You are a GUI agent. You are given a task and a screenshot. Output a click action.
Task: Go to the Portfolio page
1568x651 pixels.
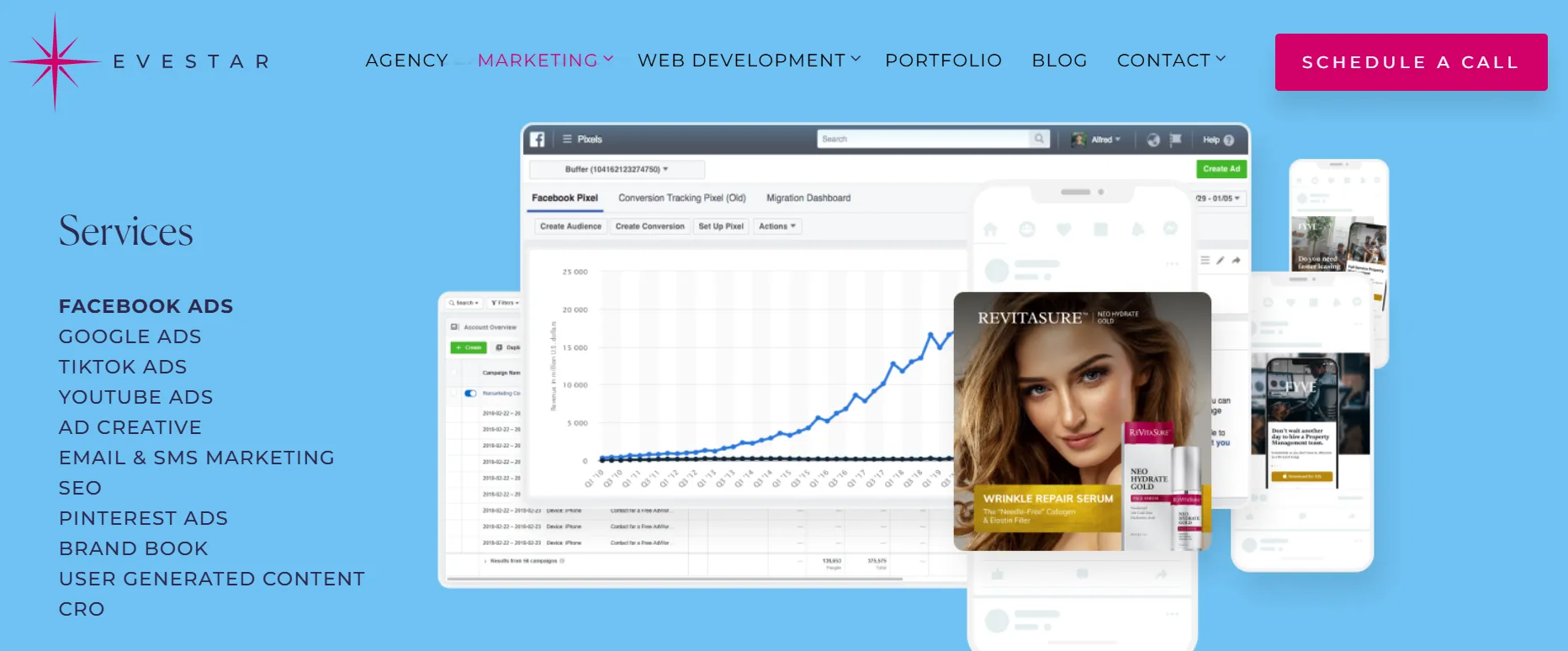(x=943, y=61)
